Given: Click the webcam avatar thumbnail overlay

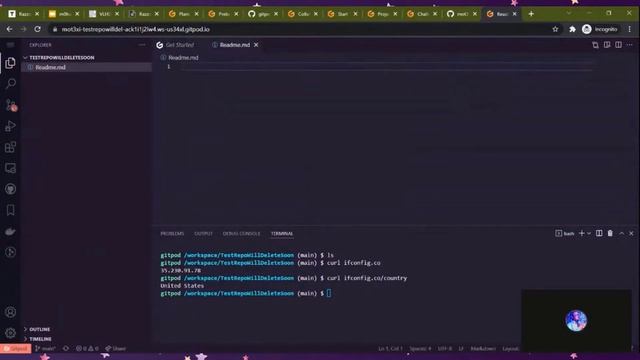Looking at the screenshot, I should (x=576, y=320).
